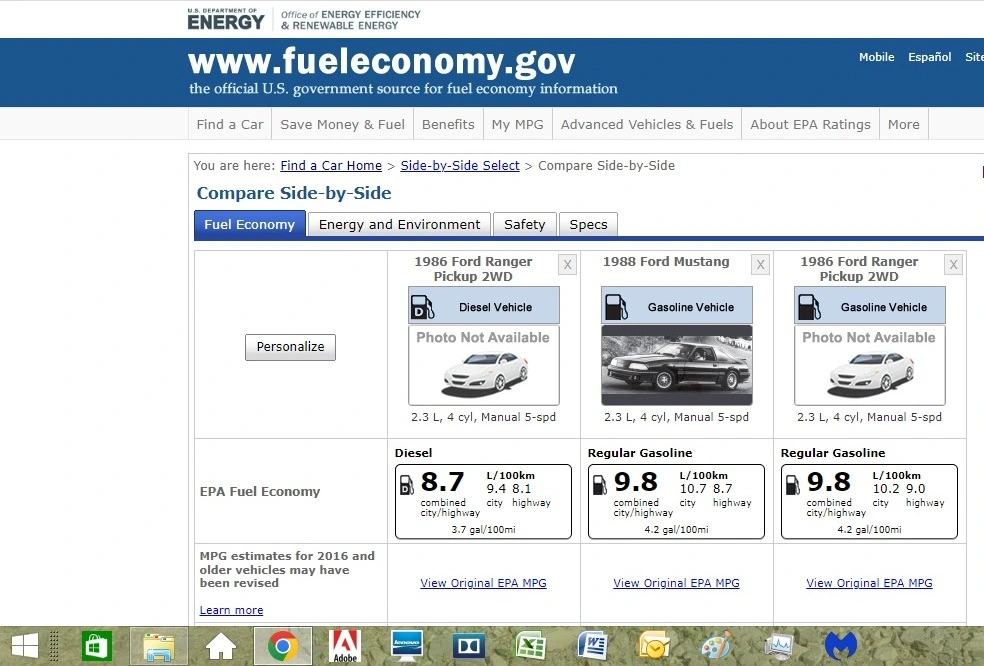The width and height of the screenshot is (984, 666).
Task: Launch Excel from the taskbar
Action: point(530,646)
